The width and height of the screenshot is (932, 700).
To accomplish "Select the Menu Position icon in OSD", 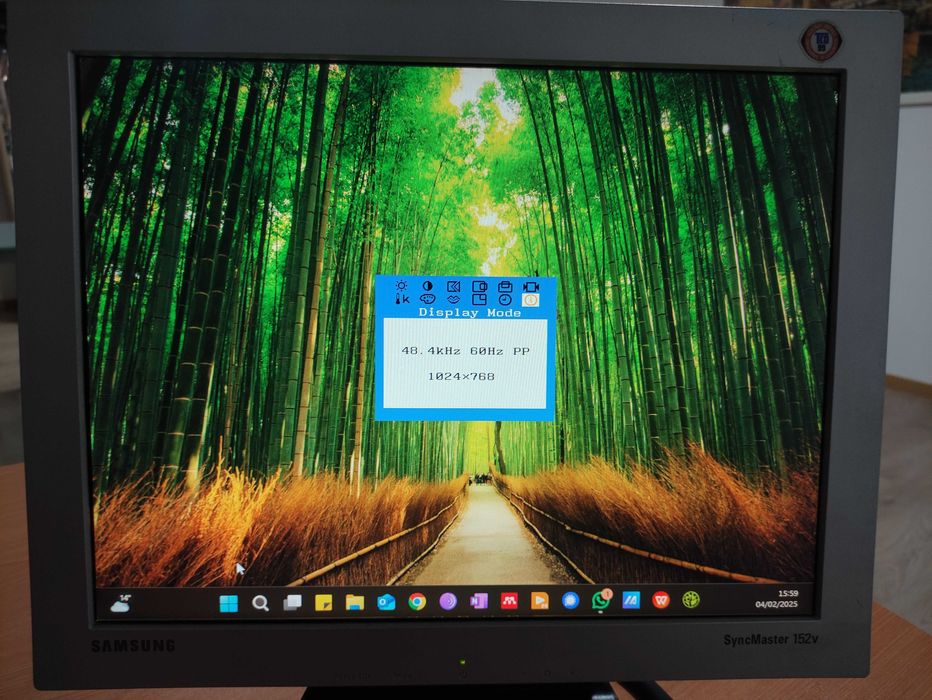I will pos(480,299).
